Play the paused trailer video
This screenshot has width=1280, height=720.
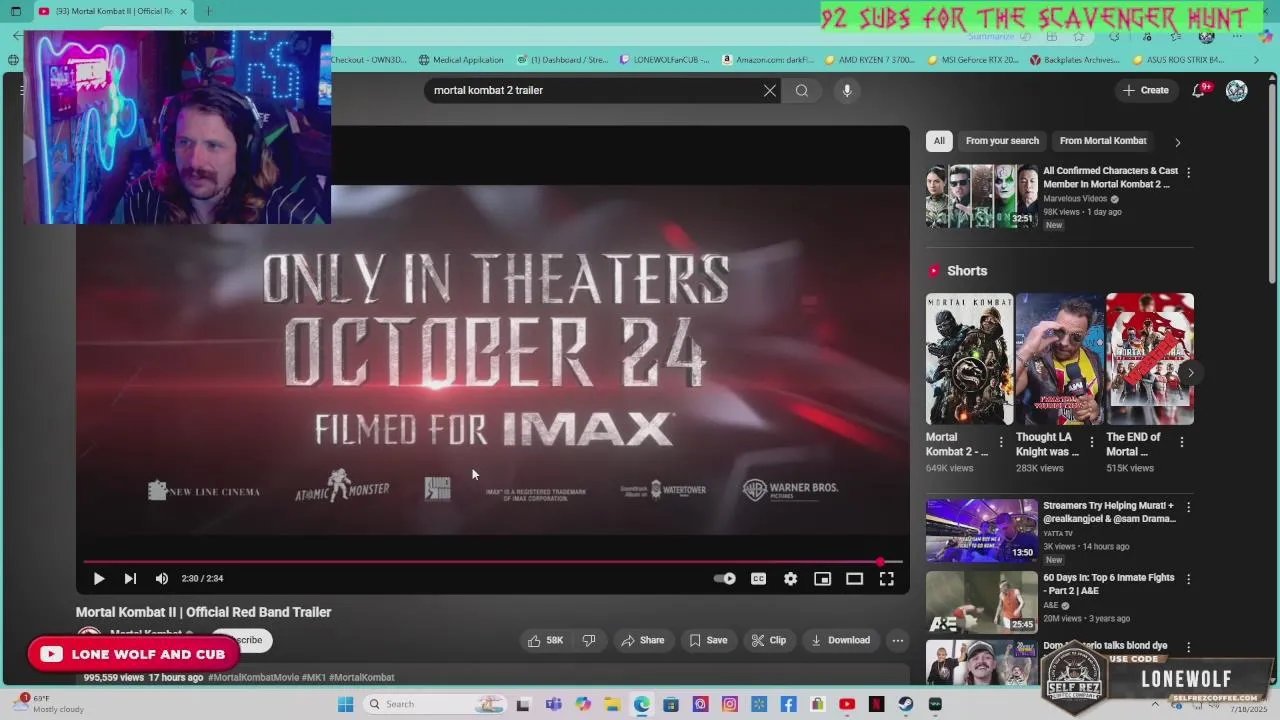pyautogui.click(x=99, y=578)
